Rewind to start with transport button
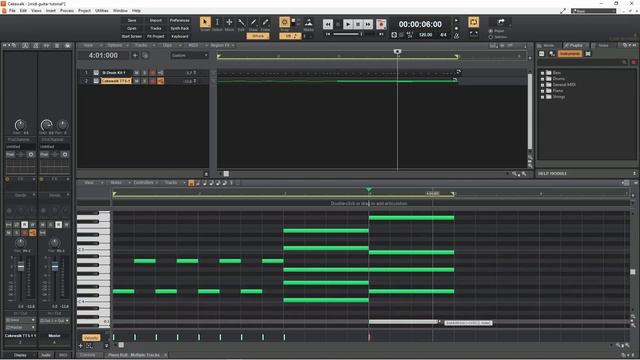 click(x=328, y=24)
